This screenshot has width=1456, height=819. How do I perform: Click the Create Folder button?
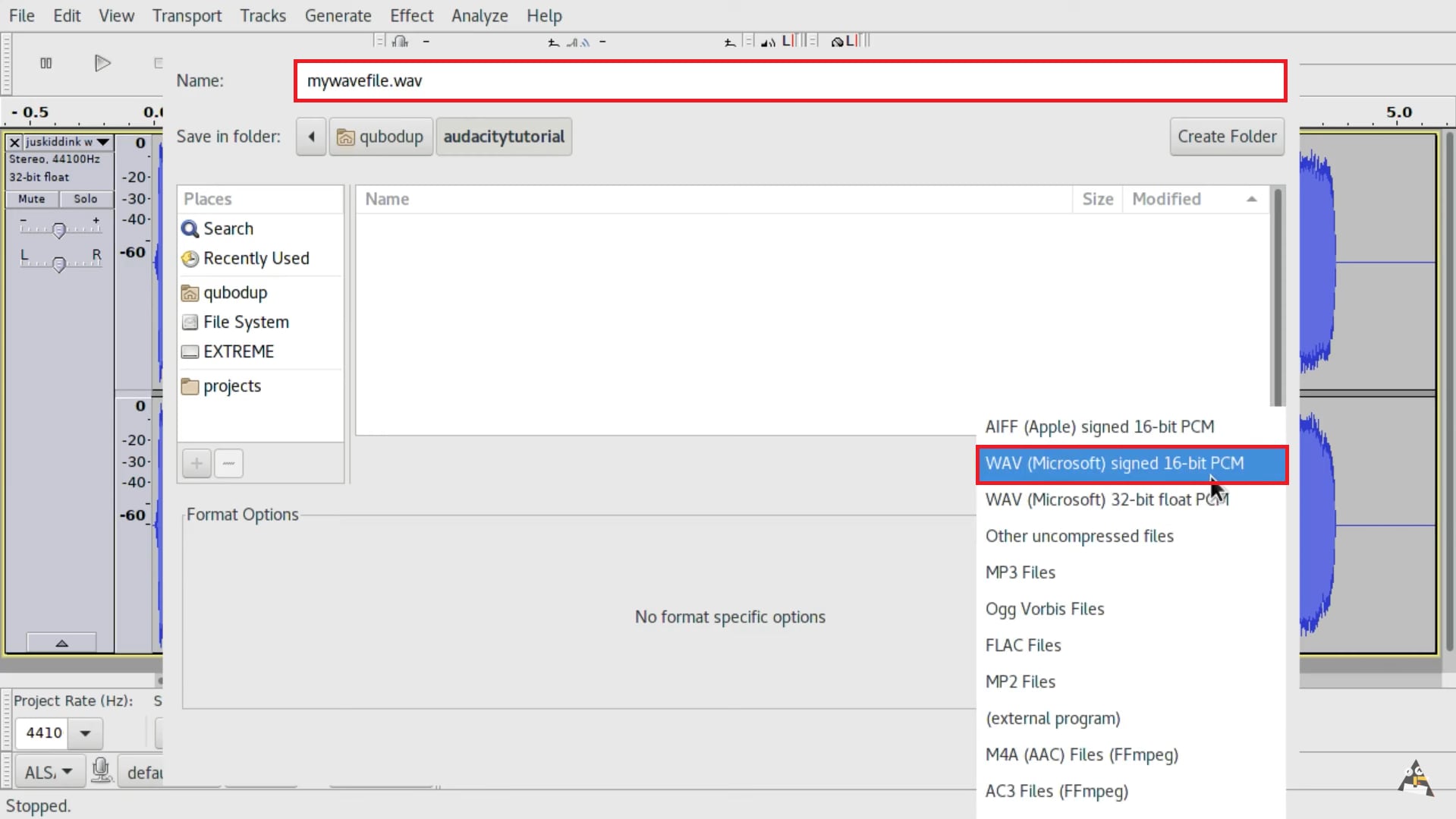click(1227, 137)
